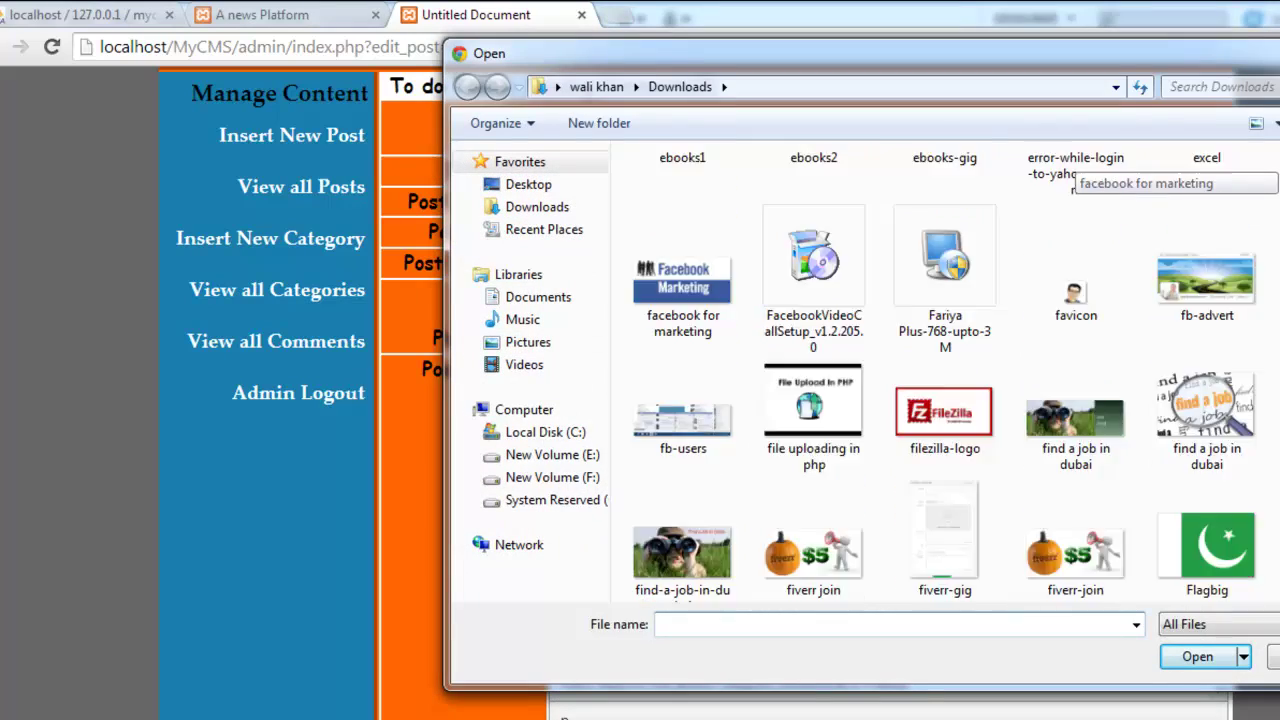Screen dimensions: 1280x720
Task: Open the address path history dropdown
Action: click(1116, 87)
